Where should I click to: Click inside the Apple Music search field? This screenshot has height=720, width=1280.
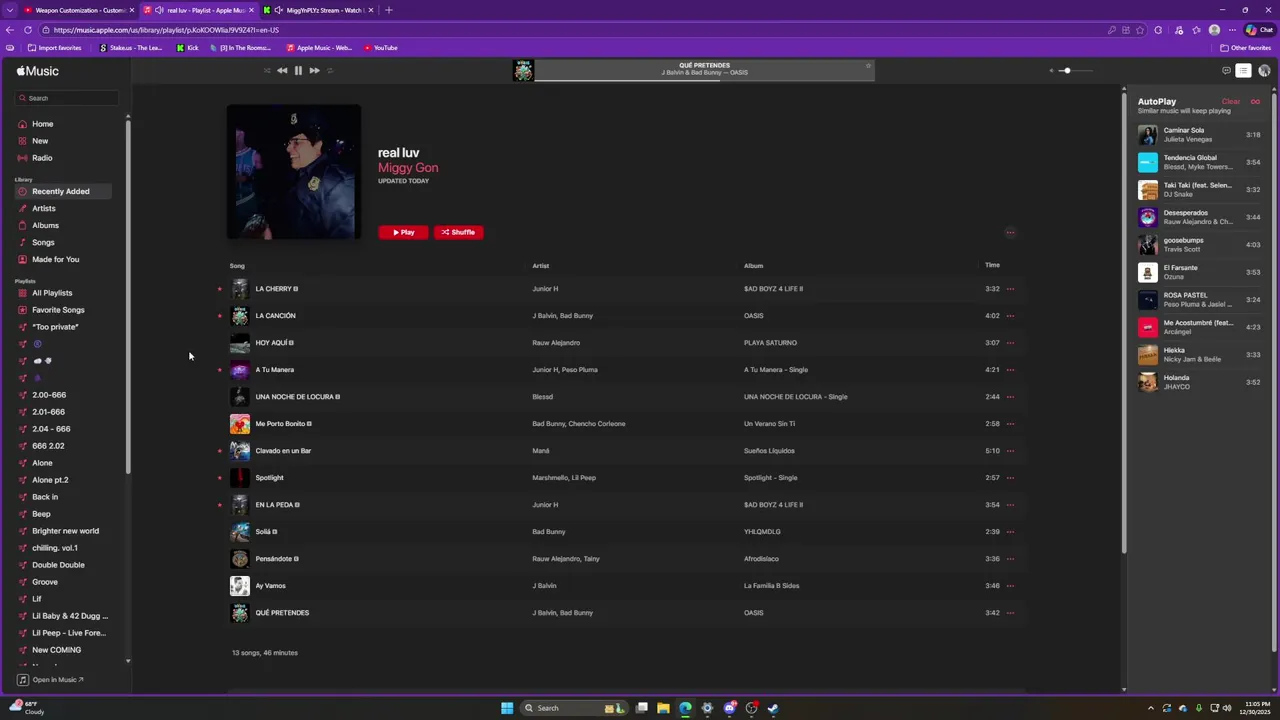(67, 98)
